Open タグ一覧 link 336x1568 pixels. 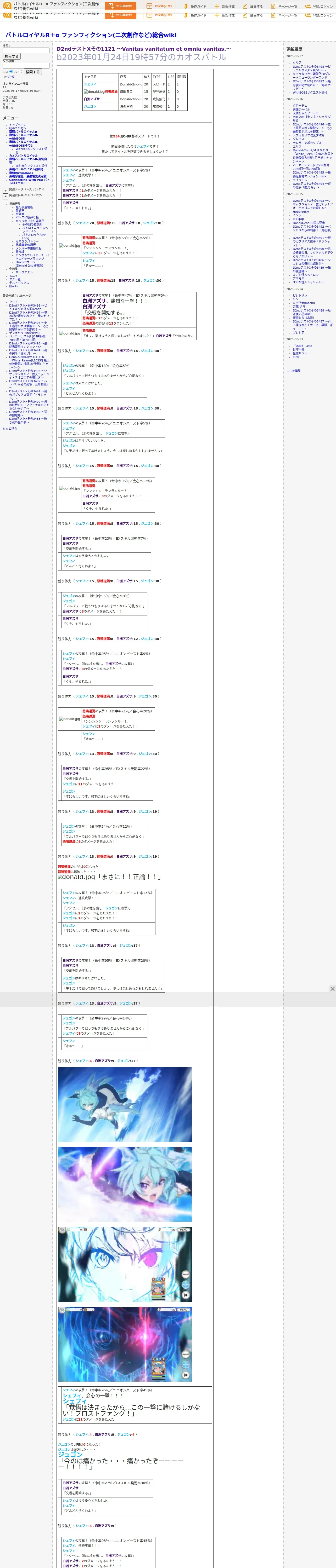(15, 279)
